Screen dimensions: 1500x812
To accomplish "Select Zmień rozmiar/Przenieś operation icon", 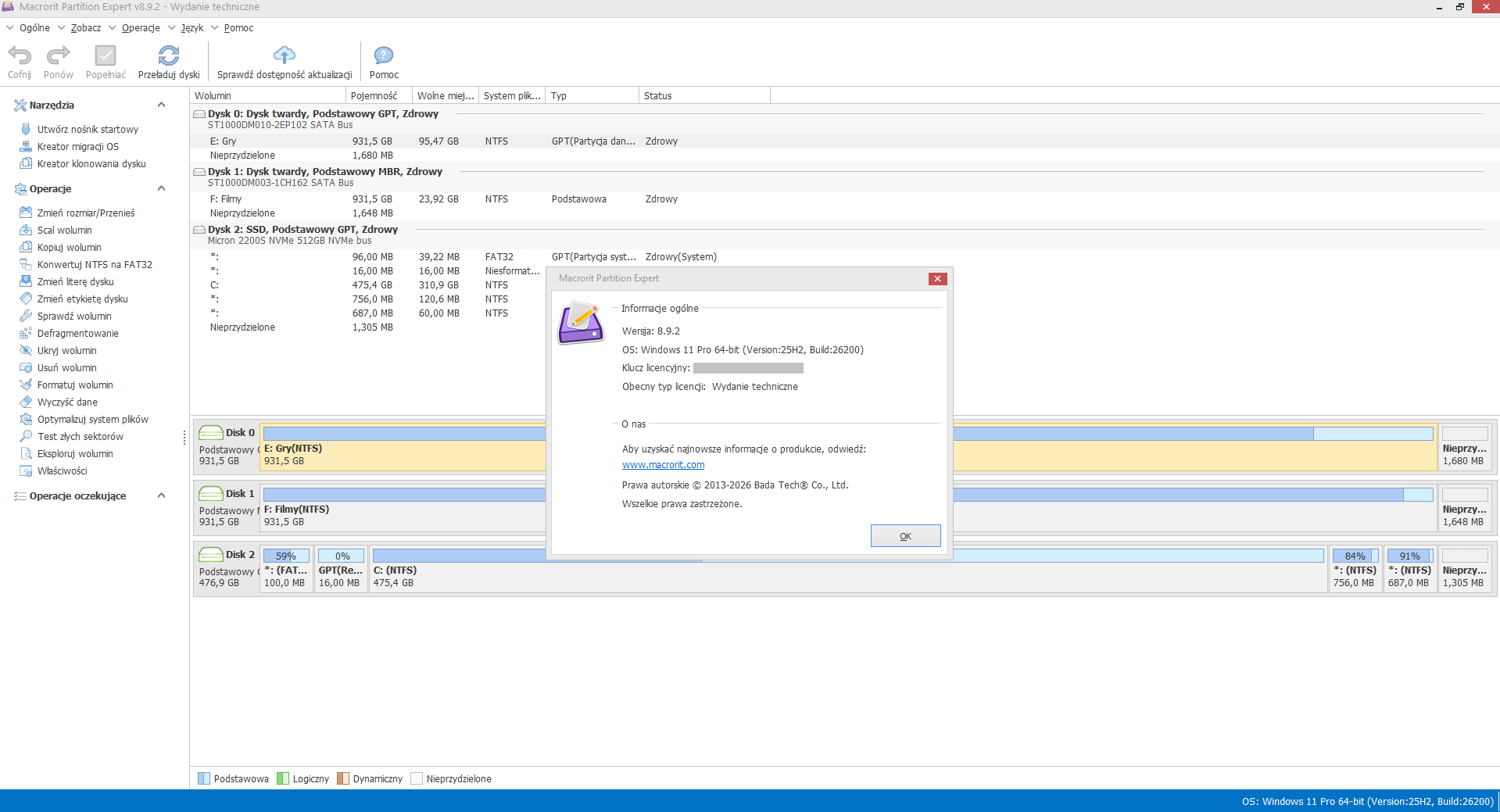I will [x=26, y=213].
